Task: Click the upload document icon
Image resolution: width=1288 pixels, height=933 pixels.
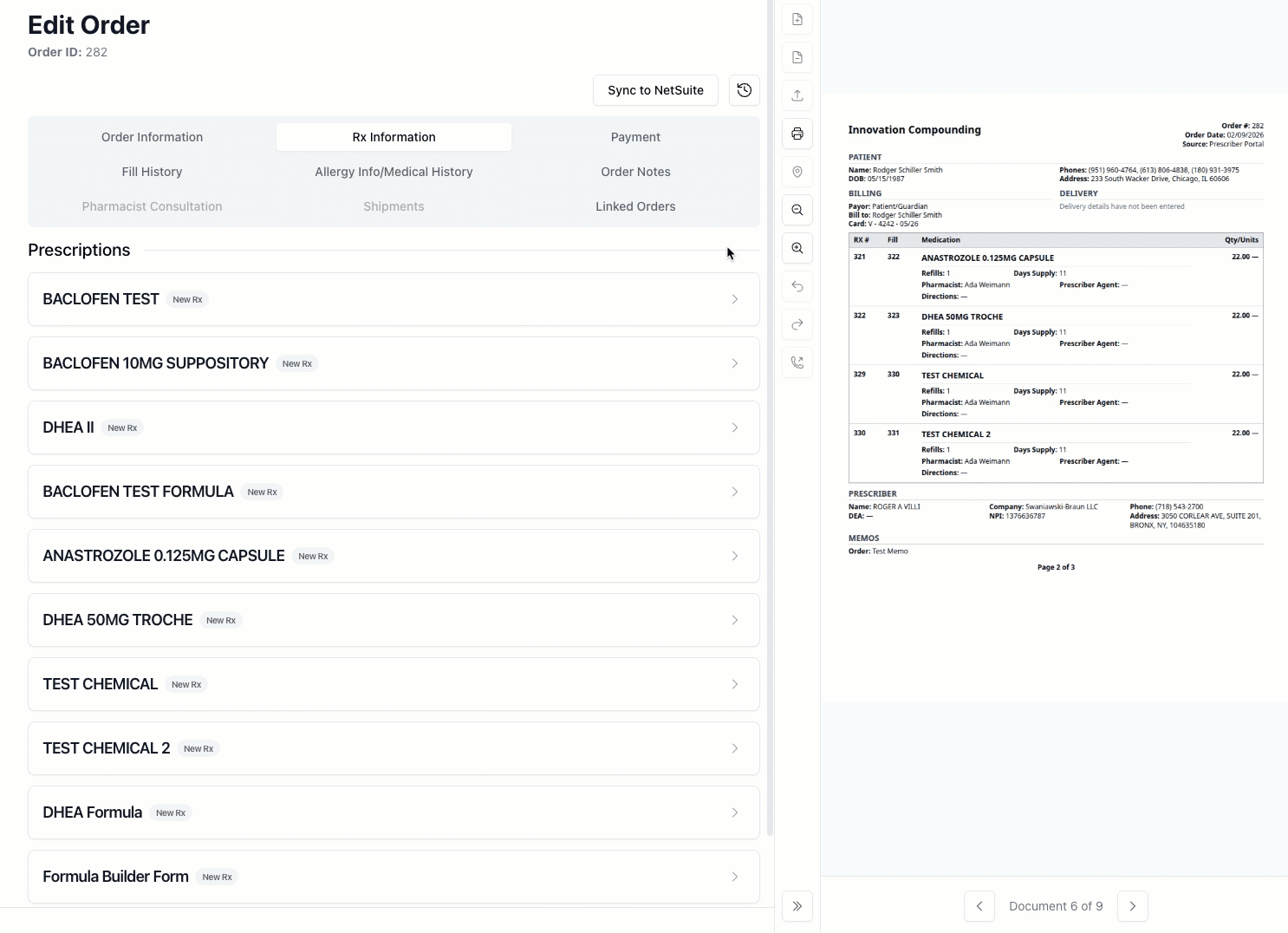Action: 797,95
